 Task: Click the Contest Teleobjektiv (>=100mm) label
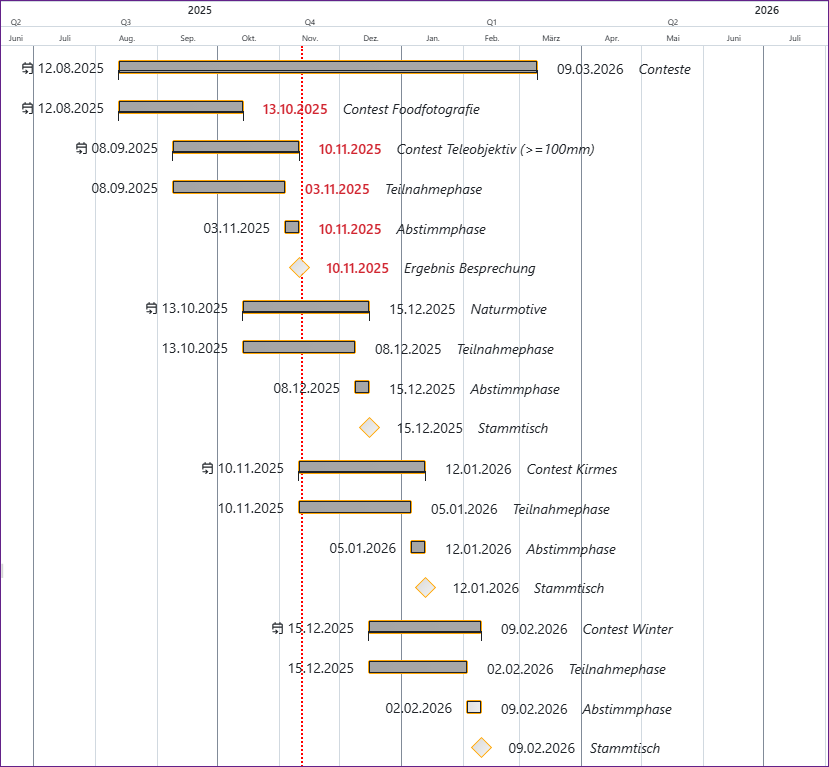(495, 149)
